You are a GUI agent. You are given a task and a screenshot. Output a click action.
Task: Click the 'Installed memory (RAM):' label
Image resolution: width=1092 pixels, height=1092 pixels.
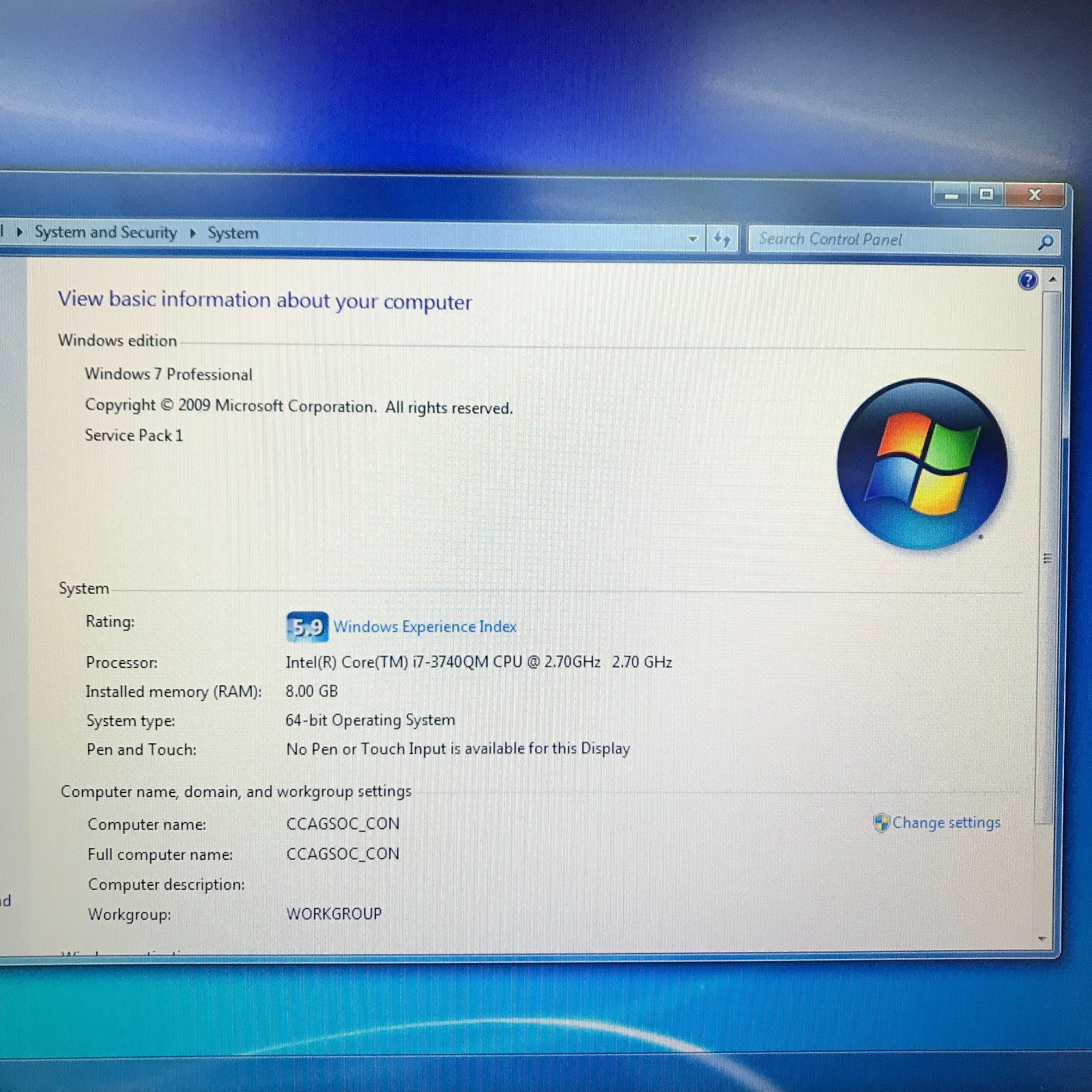click(173, 692)
